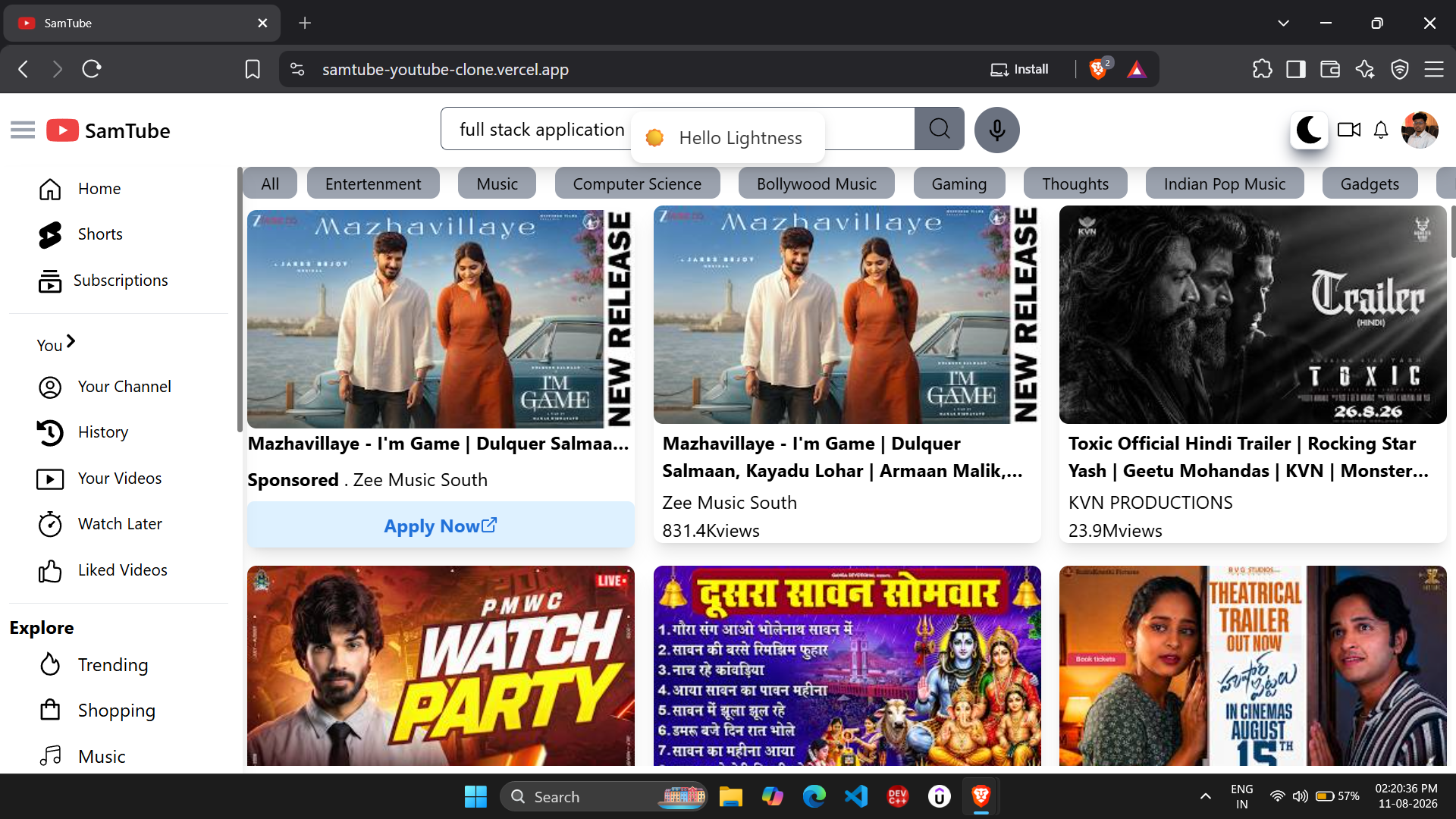This screenshot has height=819, width=1456.
Task: Select the All category chip
Action: point(270,184)
